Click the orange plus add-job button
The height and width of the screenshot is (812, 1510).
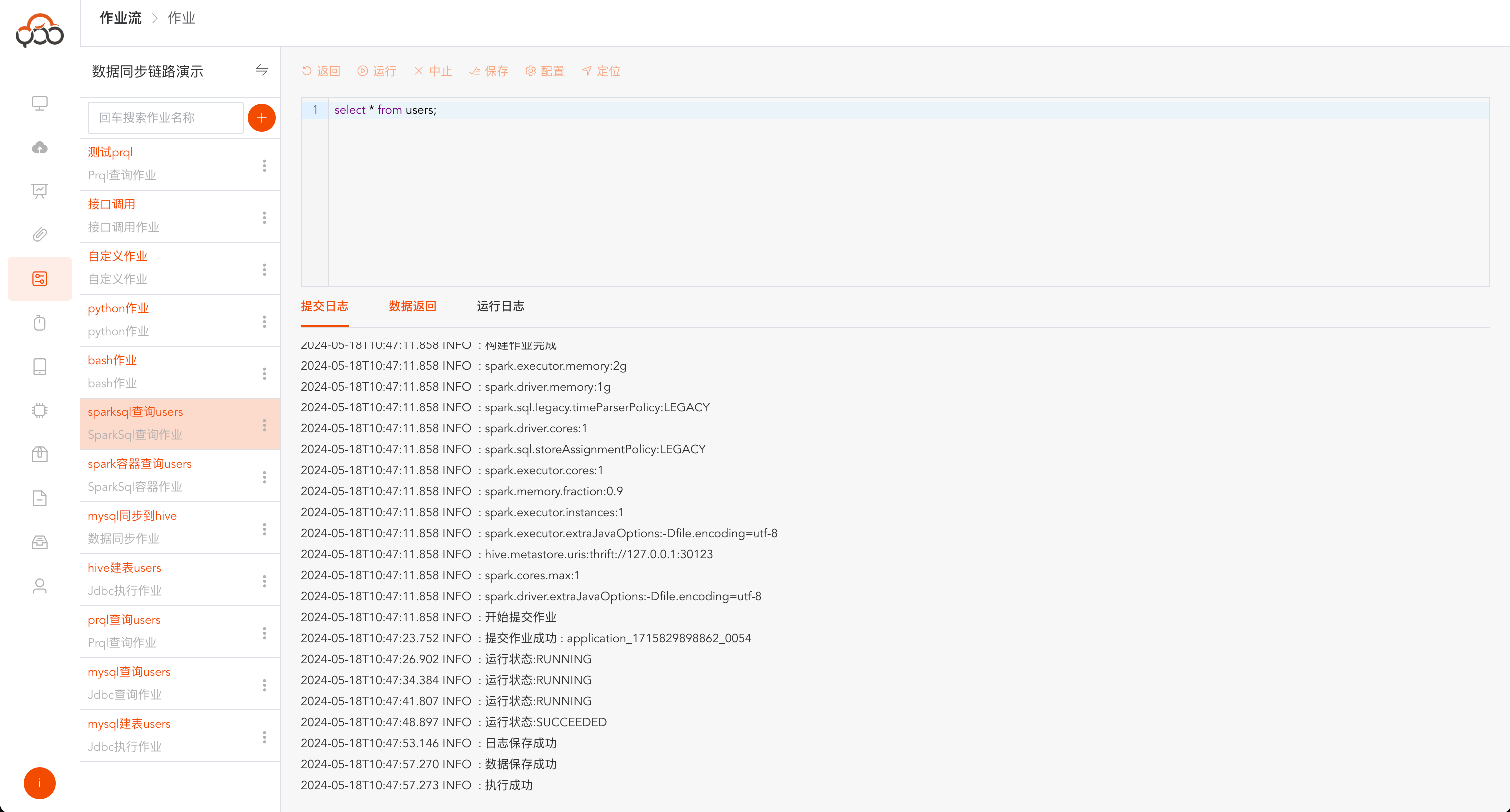261,118
